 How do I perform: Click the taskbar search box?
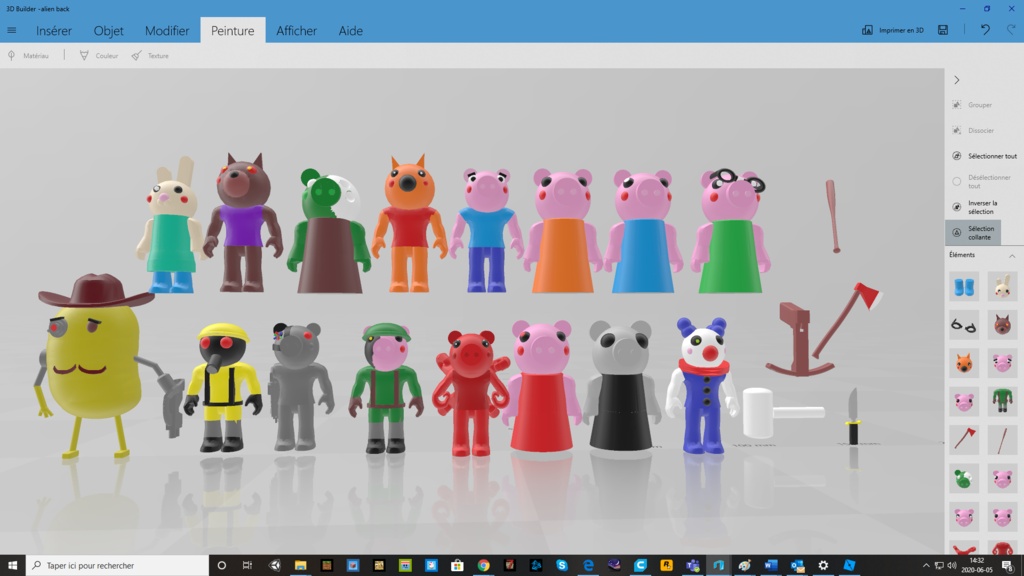[118, 565]
